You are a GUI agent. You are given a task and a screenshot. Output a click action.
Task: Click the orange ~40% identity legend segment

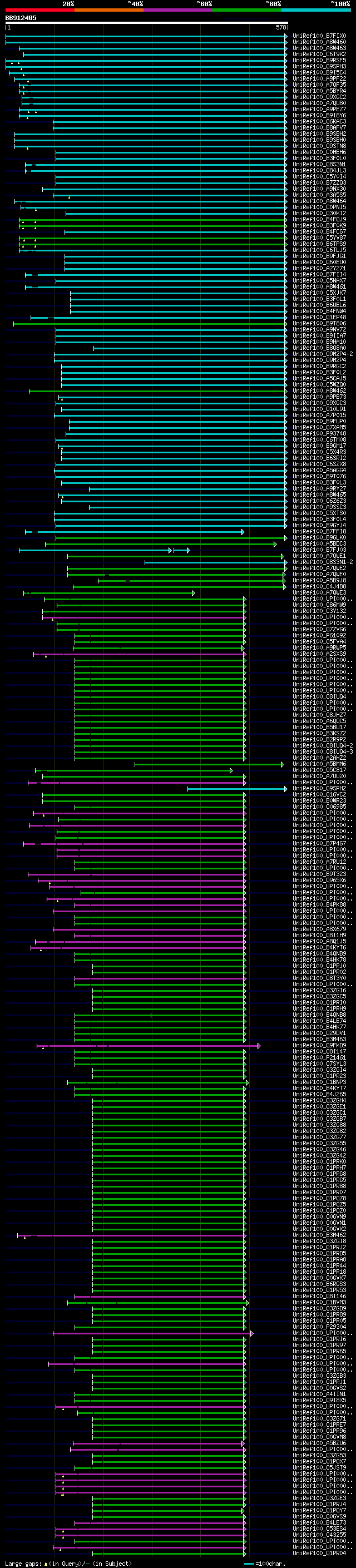click(x=109, y=10)
